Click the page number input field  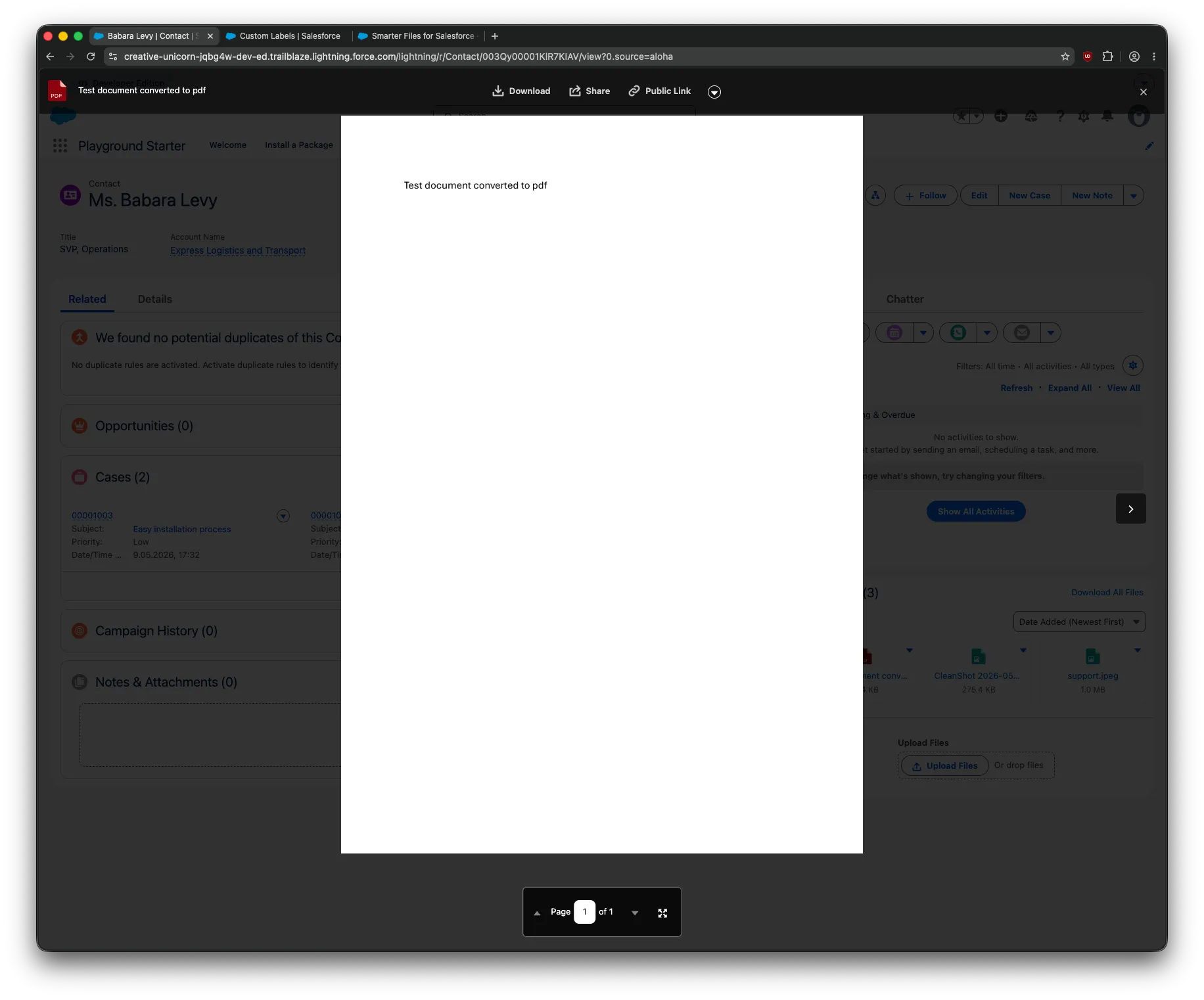[x=584, y=912]
